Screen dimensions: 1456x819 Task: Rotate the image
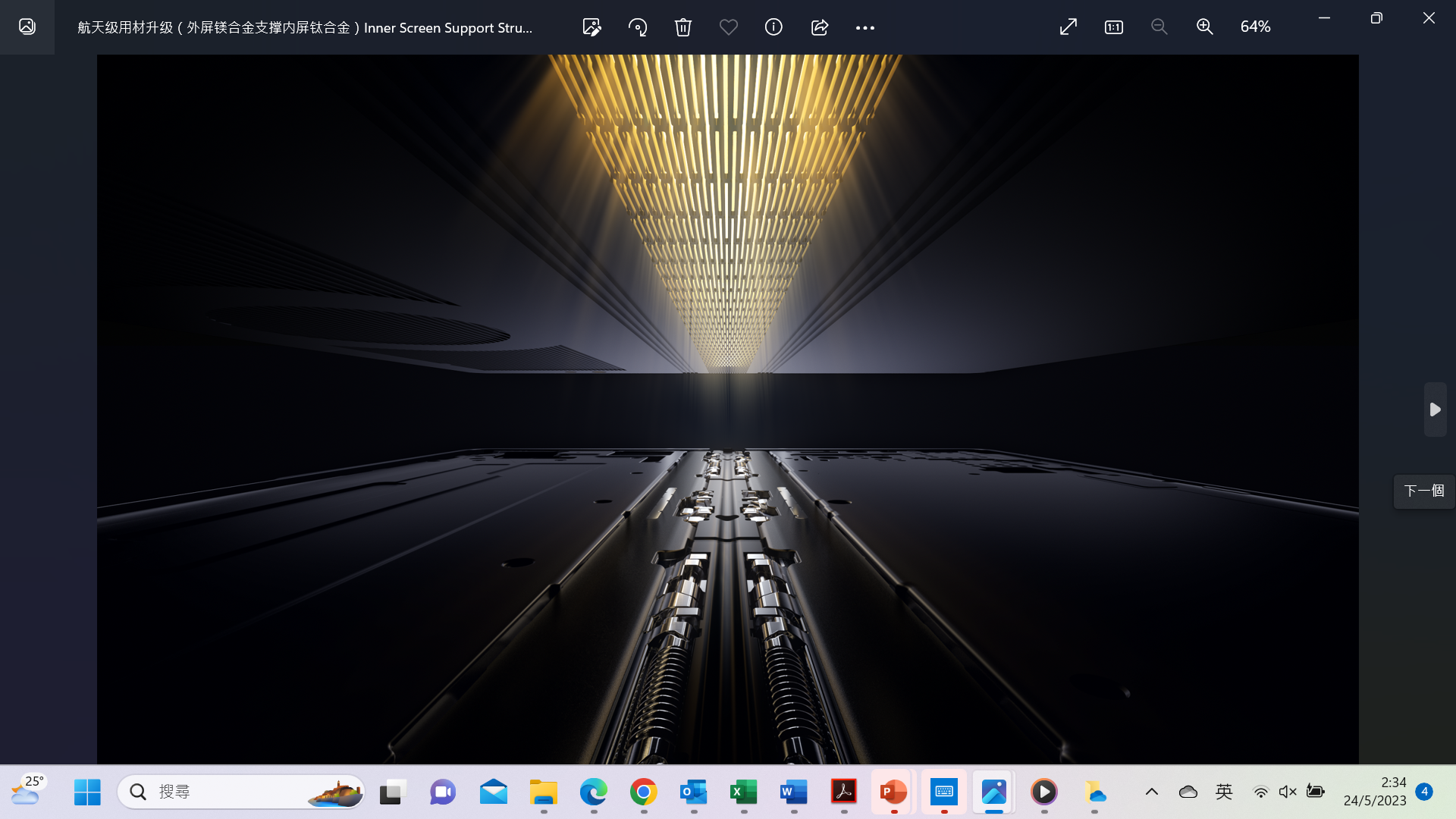[638, 27]
